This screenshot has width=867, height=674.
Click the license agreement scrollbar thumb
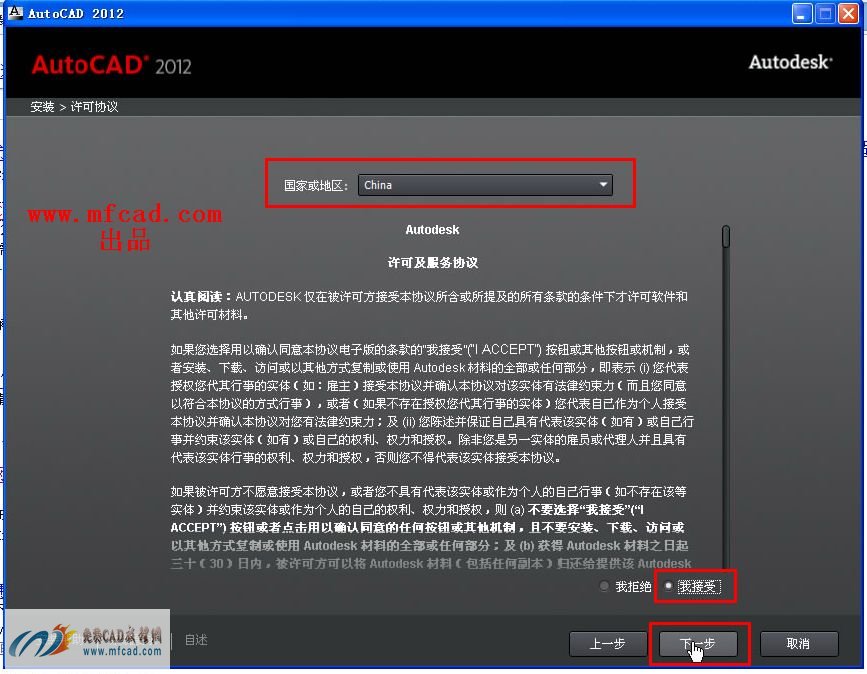(726, 237)
